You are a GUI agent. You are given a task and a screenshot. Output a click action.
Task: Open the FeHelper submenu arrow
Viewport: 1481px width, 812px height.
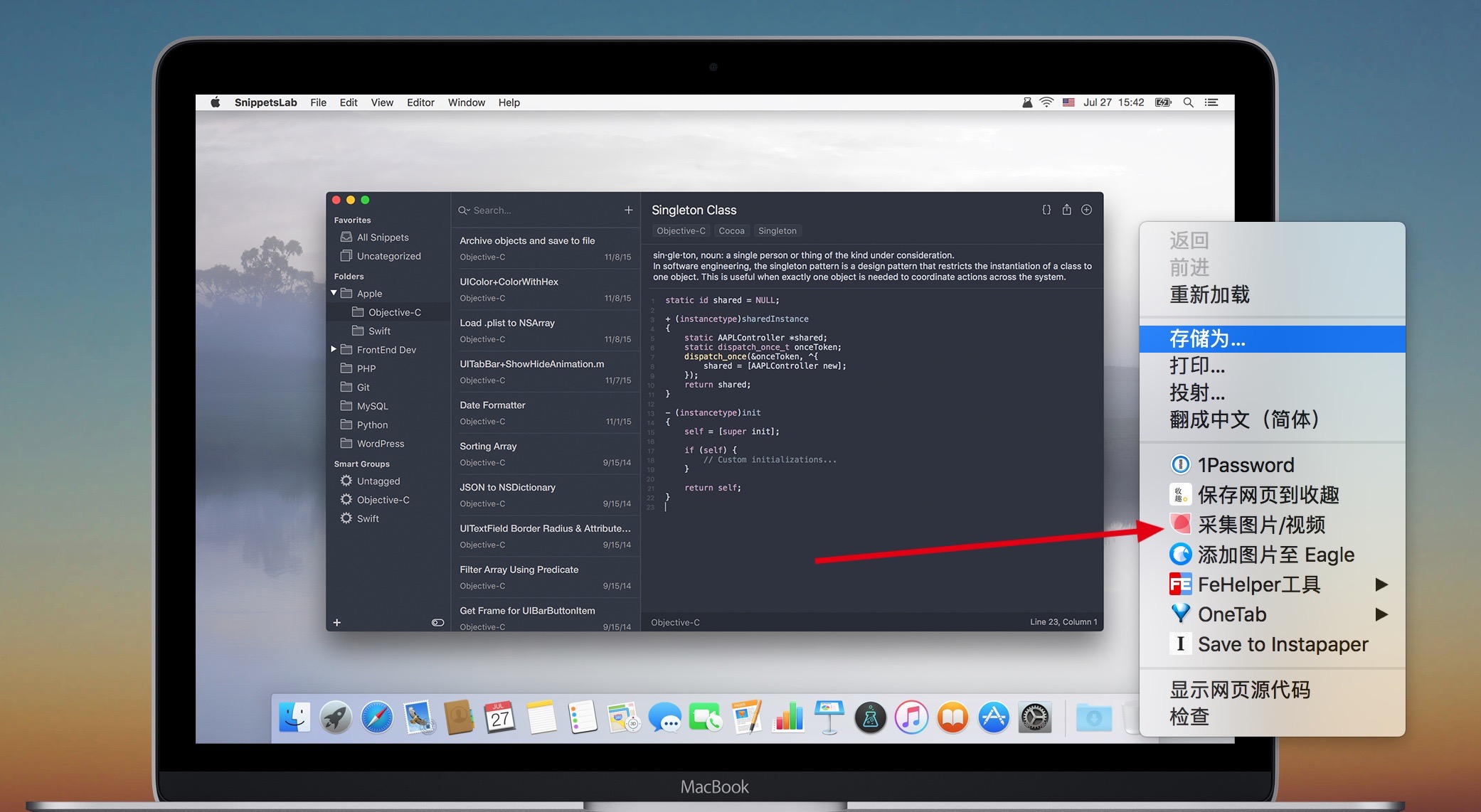point(1381,584)
